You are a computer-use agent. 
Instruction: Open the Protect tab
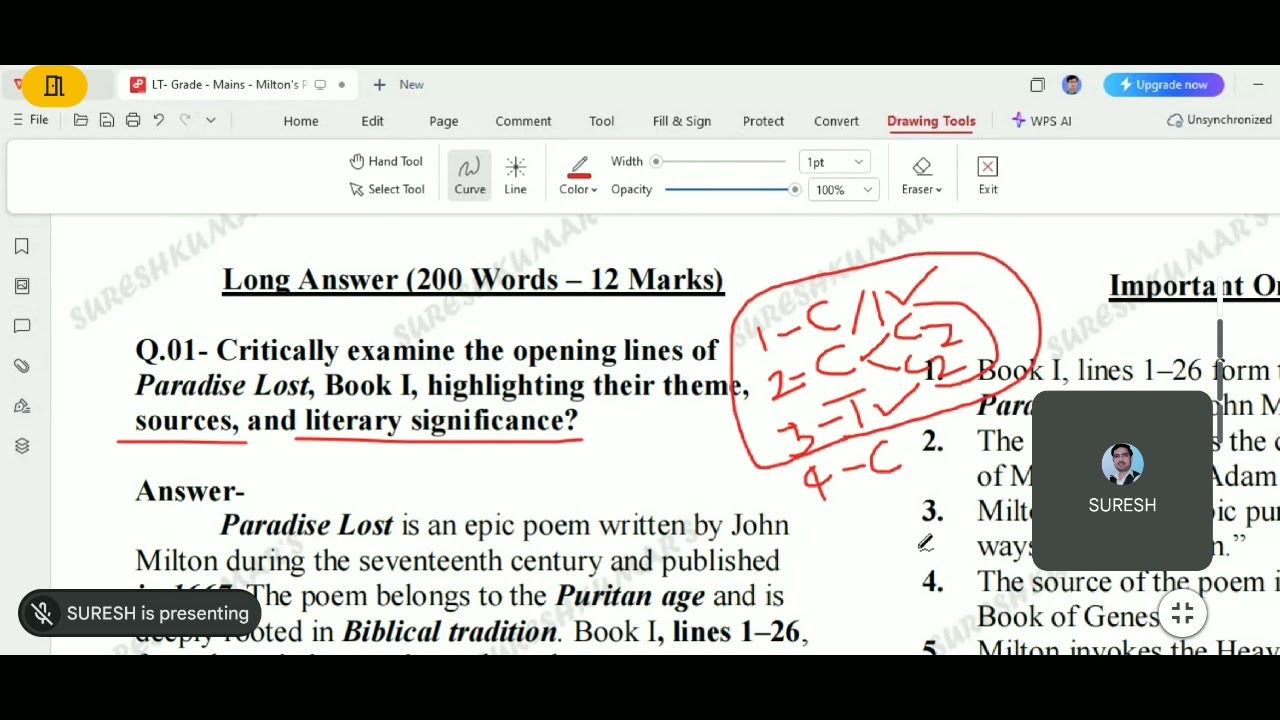(763, 121)
